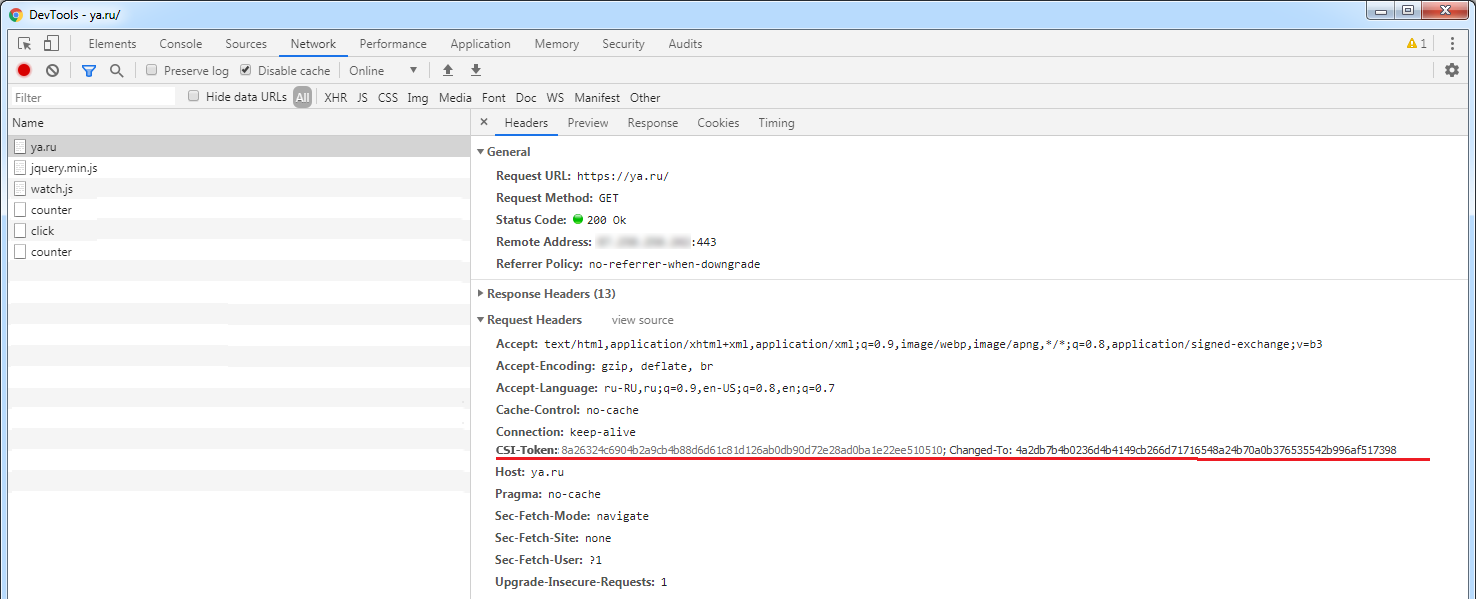Screen dimensions: 1476x599
Task: Click the Host ya.ru header value
Action: [x=548, y=472]
